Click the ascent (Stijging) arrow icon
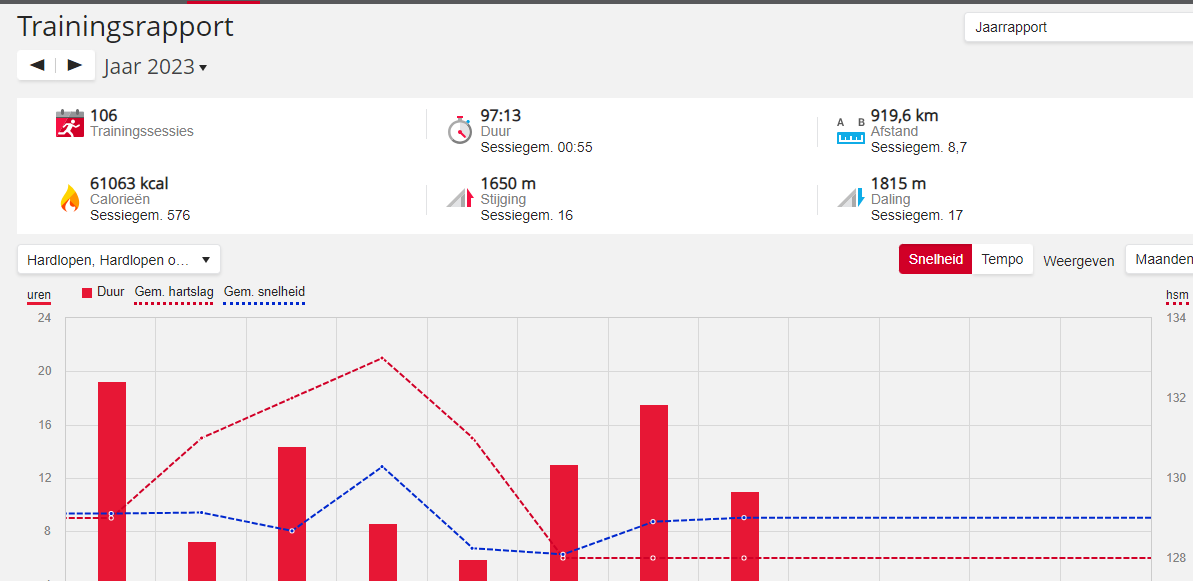1193x581 pixels. 459,198
